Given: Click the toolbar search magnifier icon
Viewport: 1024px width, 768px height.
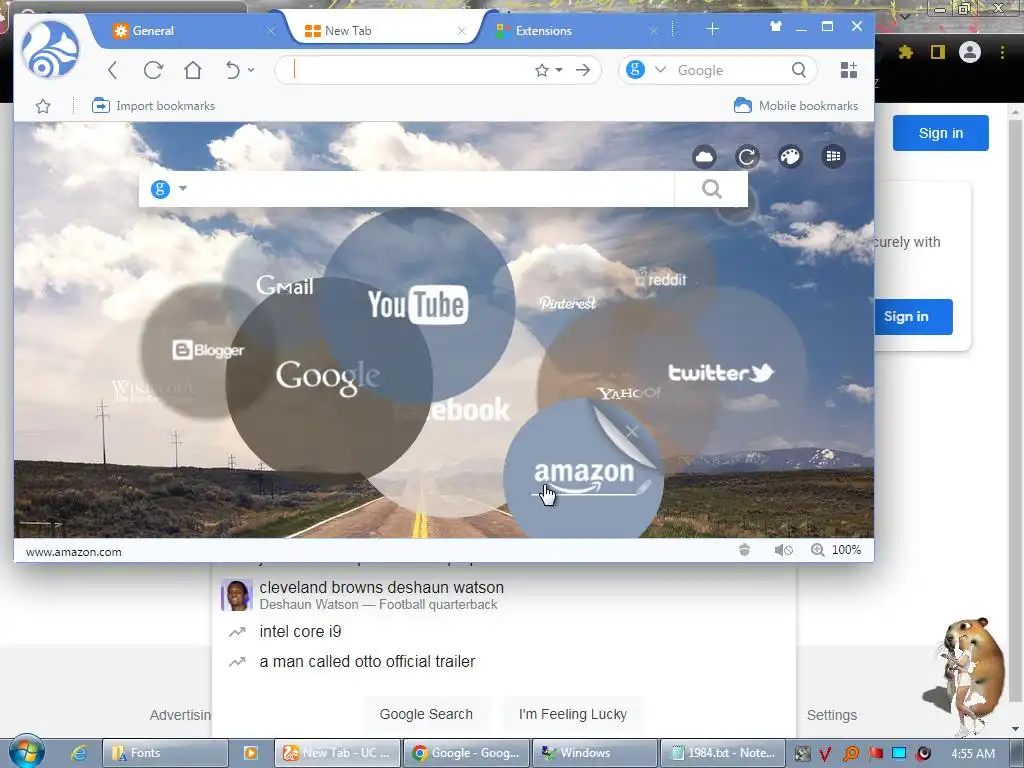Looking at the screenshot, I should [799, 70].
